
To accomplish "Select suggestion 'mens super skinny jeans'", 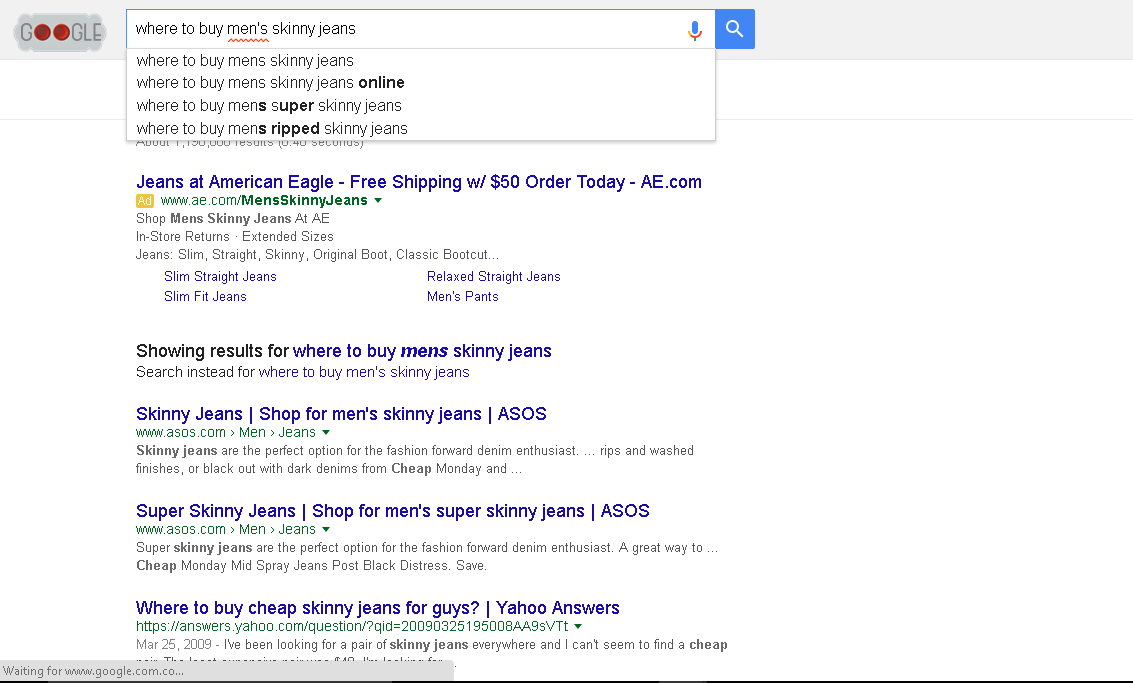I will [421, 106].
